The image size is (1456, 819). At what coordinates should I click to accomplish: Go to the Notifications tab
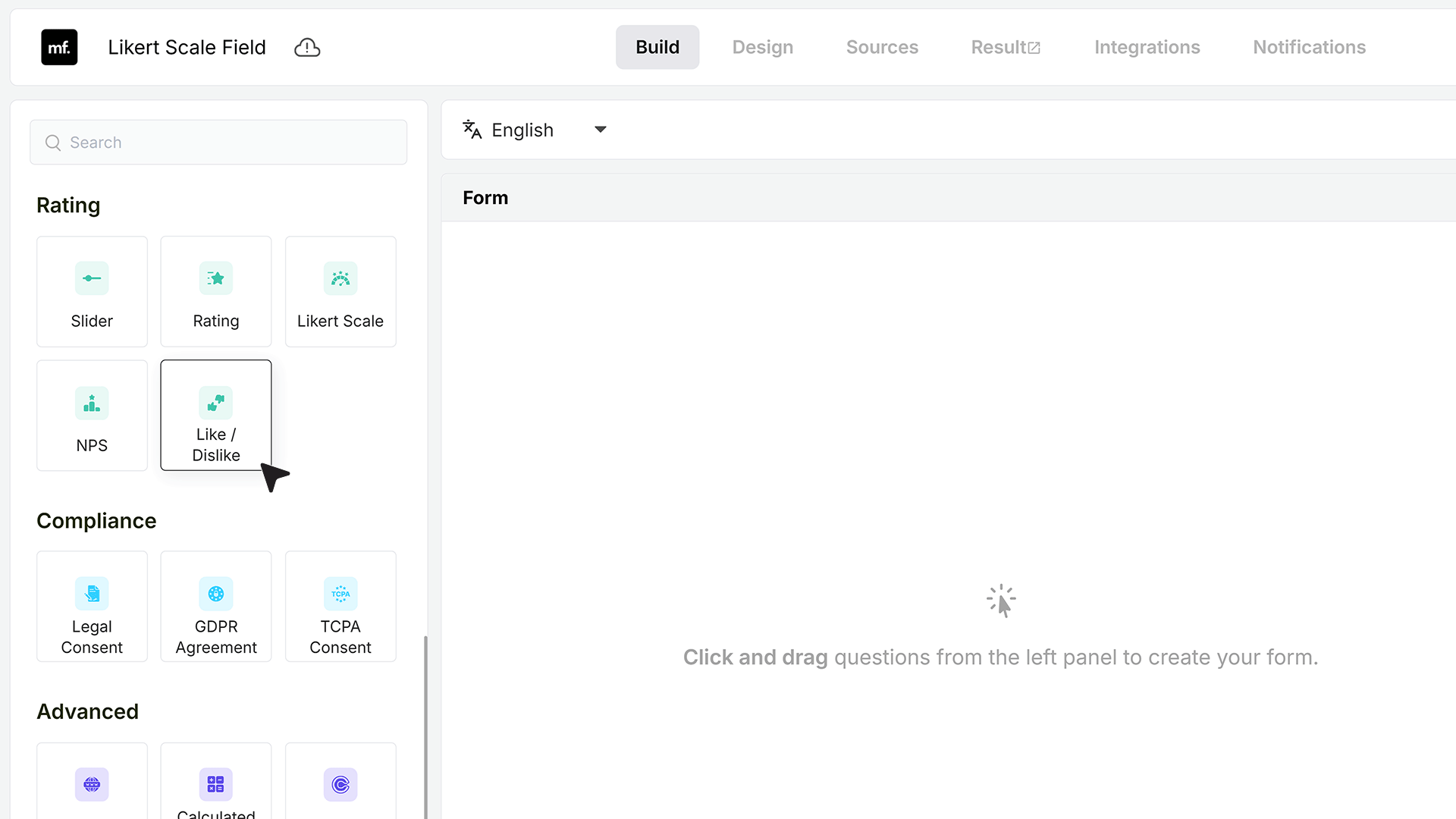[1310, 47]
